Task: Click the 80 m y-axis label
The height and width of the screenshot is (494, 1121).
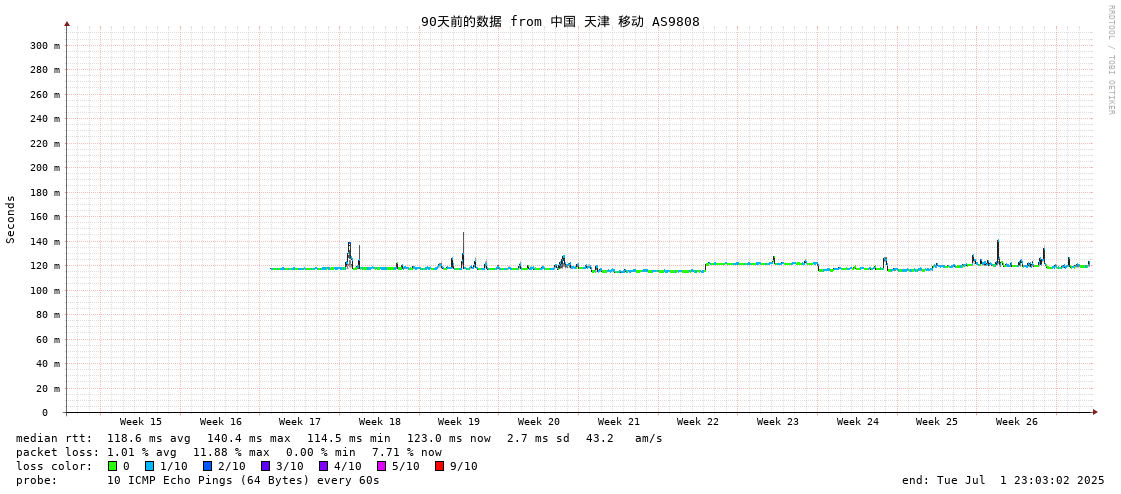Action: click(48, 315)
